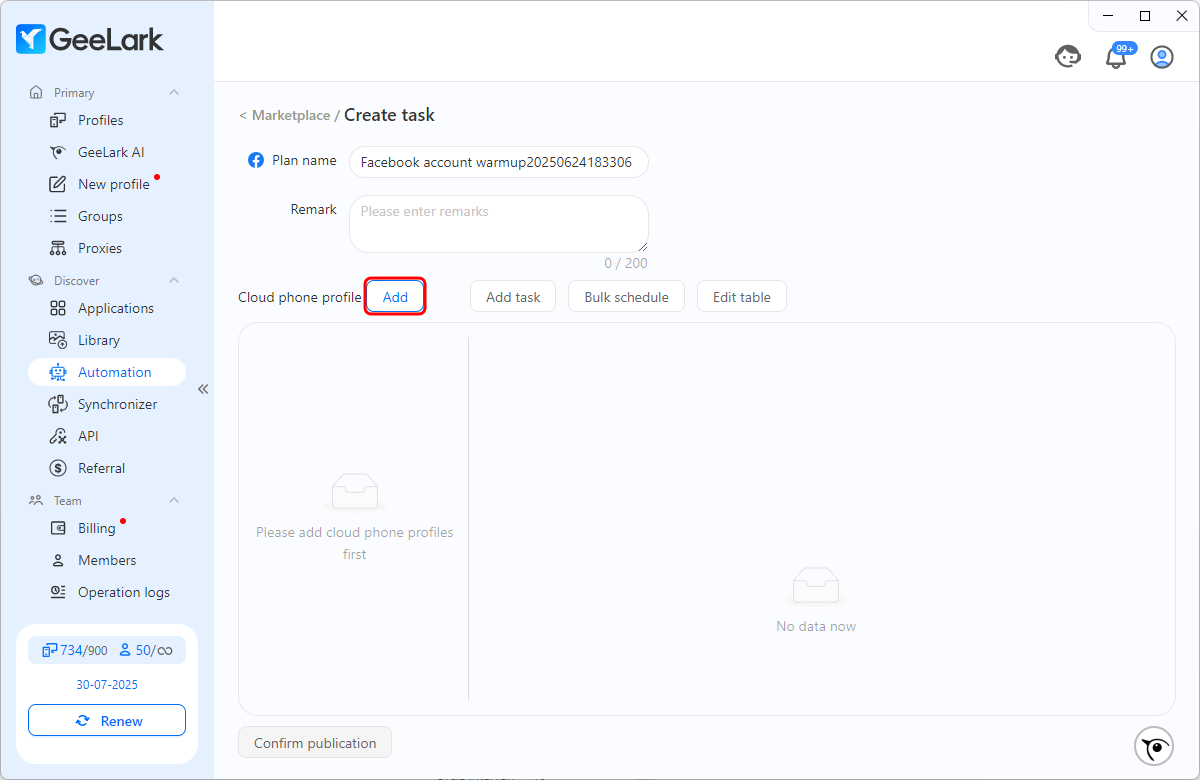Viewport: 1200px width, 780px height.
Task: Click the Remark field label
Action: pyautogui.click(x=313, y=209)
